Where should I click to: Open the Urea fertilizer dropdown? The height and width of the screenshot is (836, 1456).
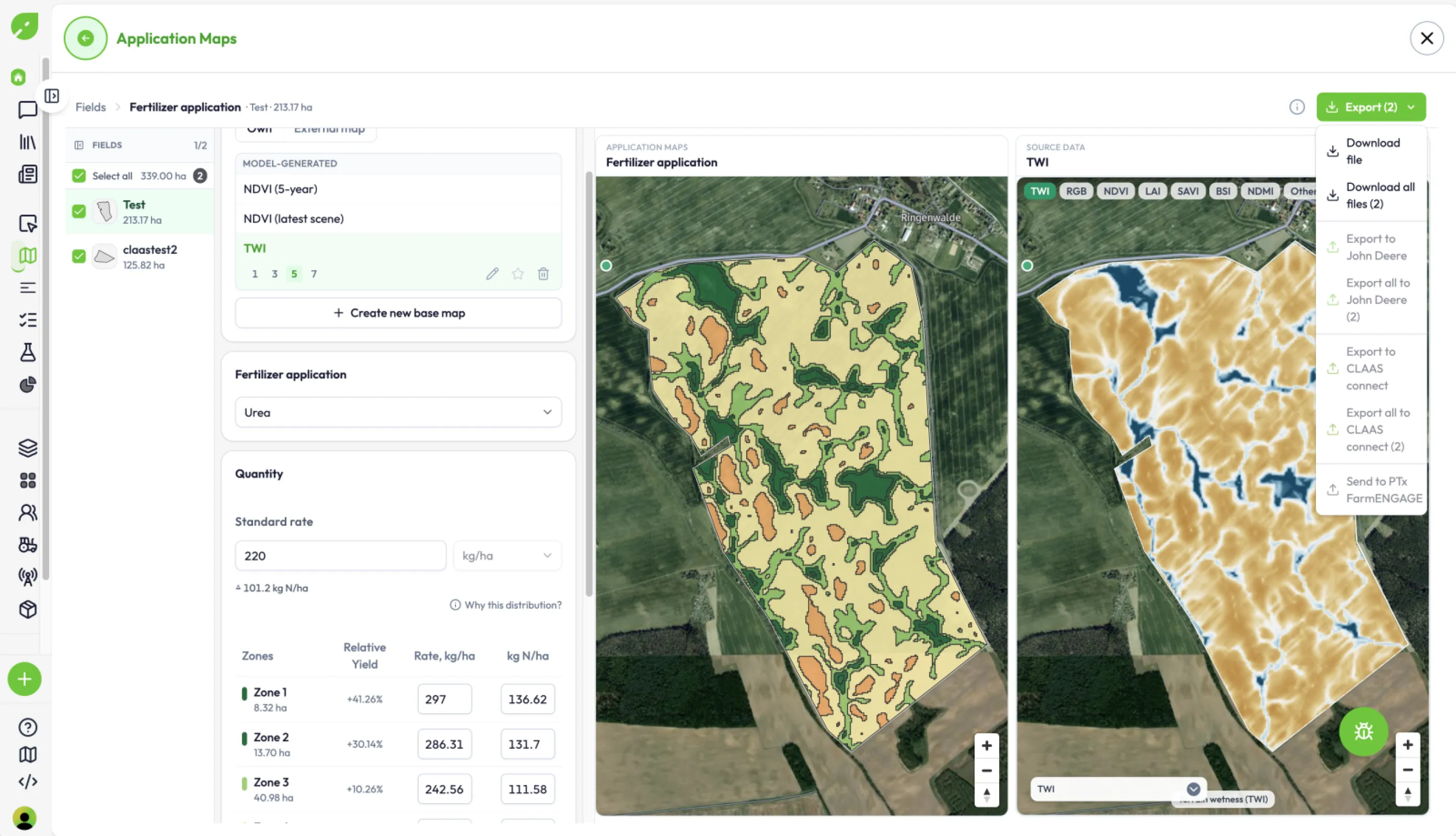tap(398, 412)
